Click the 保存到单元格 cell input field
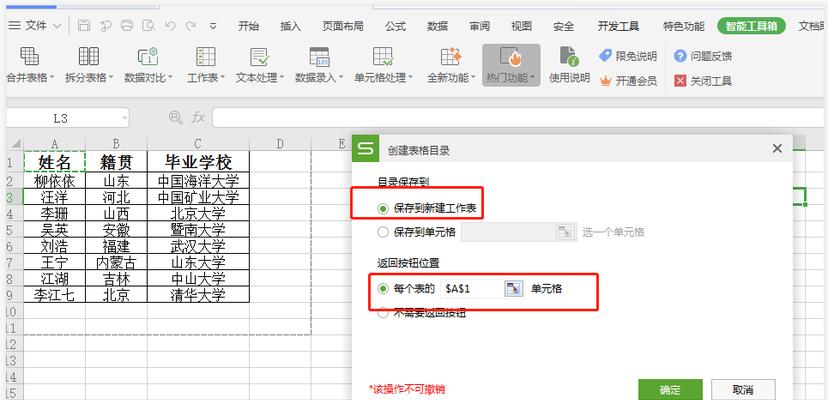 [x=509, y=232]
